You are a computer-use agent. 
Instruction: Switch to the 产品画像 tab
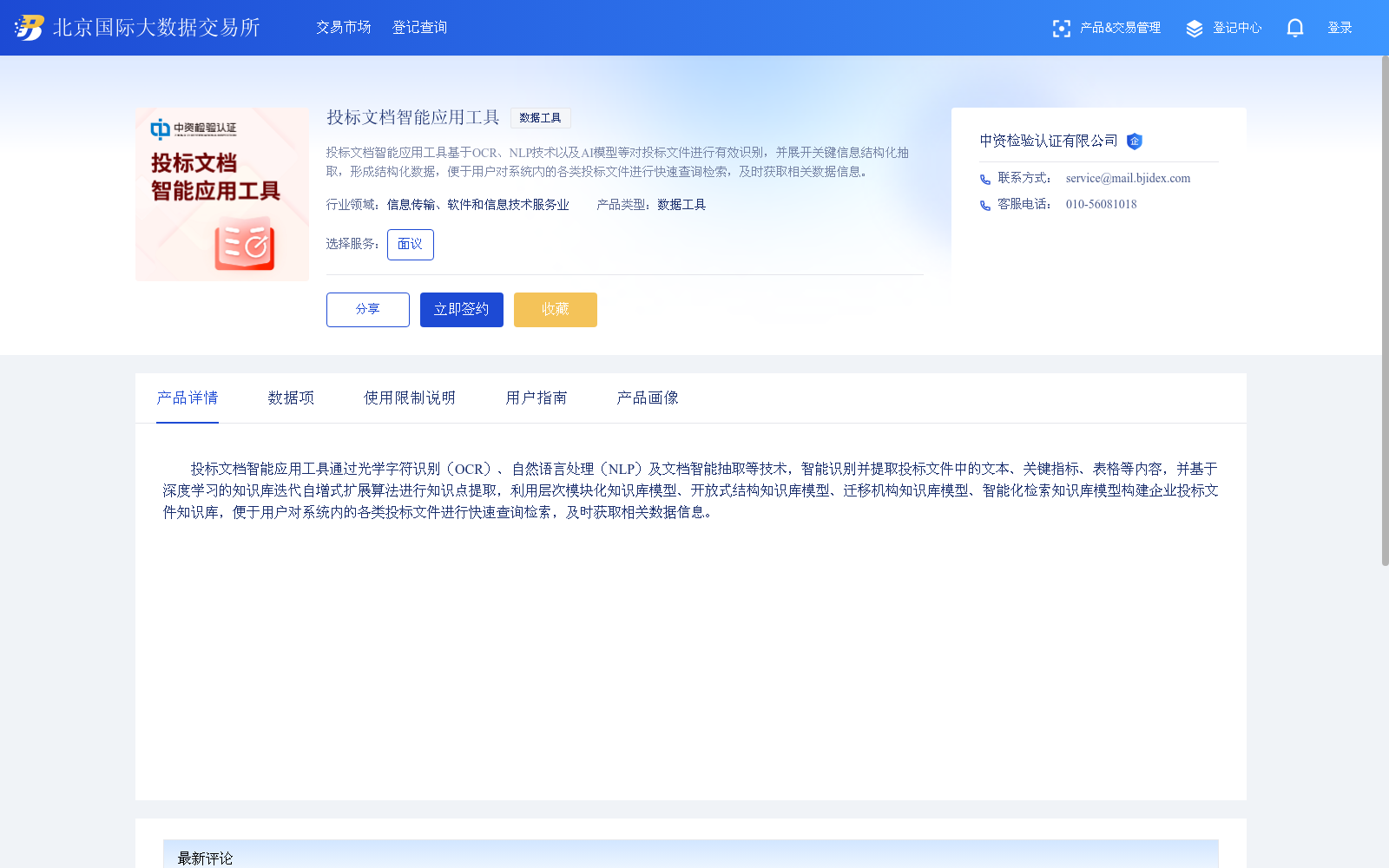click(648, 398)
